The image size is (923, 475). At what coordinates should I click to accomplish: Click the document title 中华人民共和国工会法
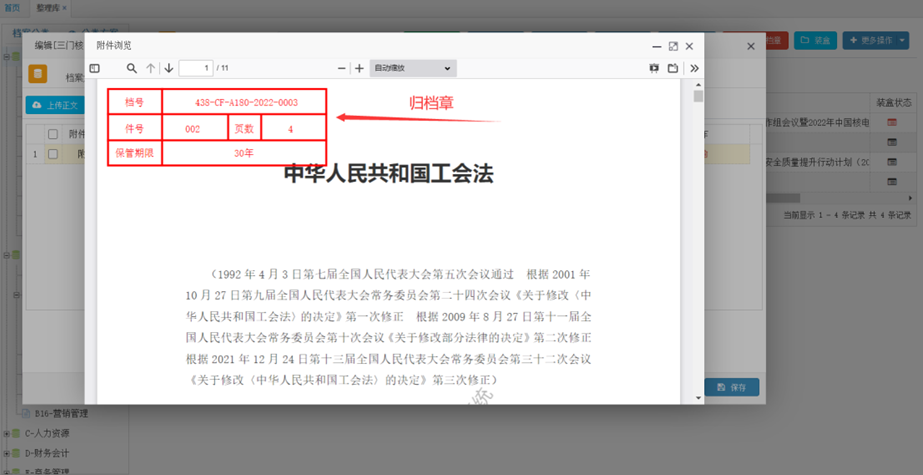389,174
